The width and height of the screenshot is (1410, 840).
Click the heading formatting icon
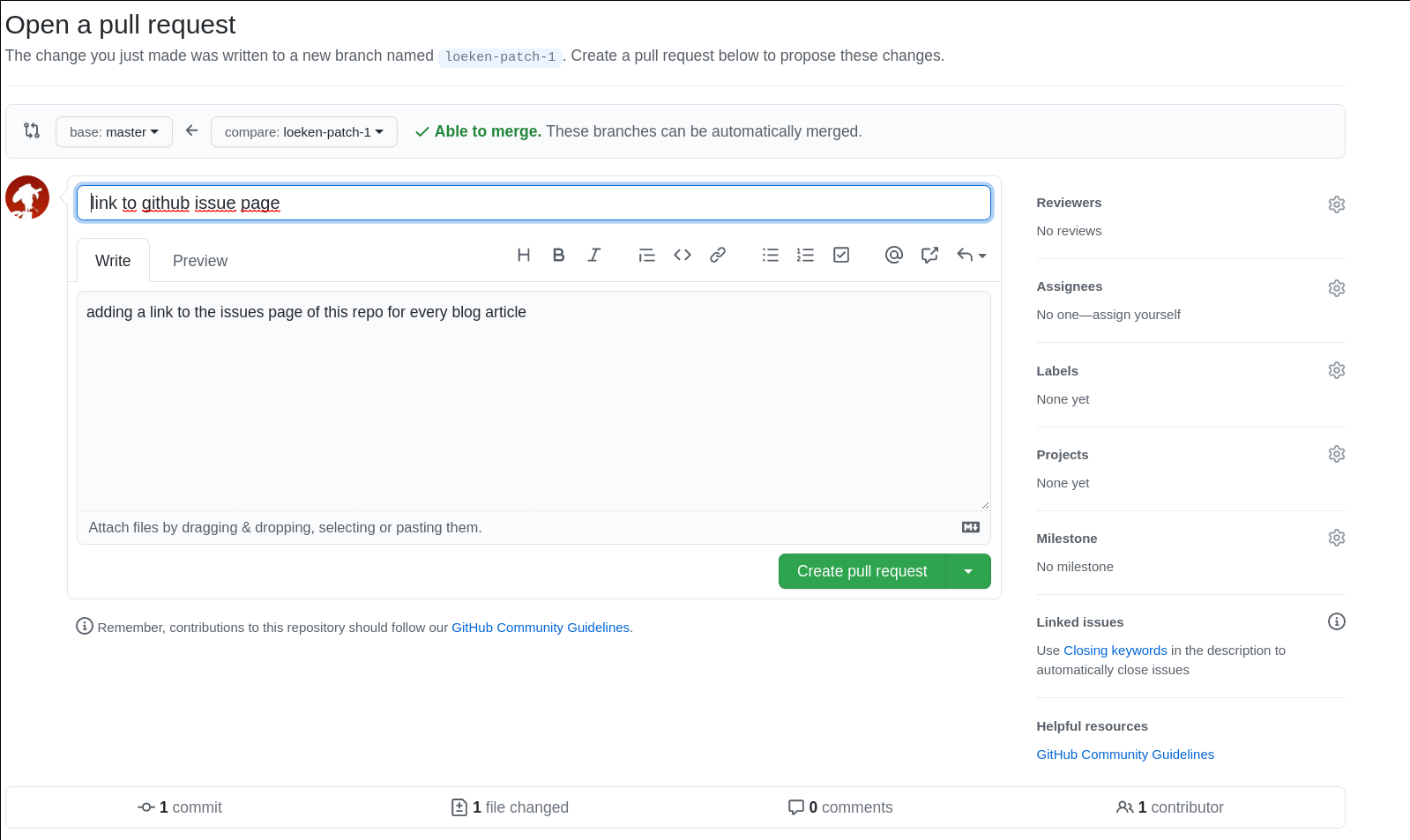[524, 255]
